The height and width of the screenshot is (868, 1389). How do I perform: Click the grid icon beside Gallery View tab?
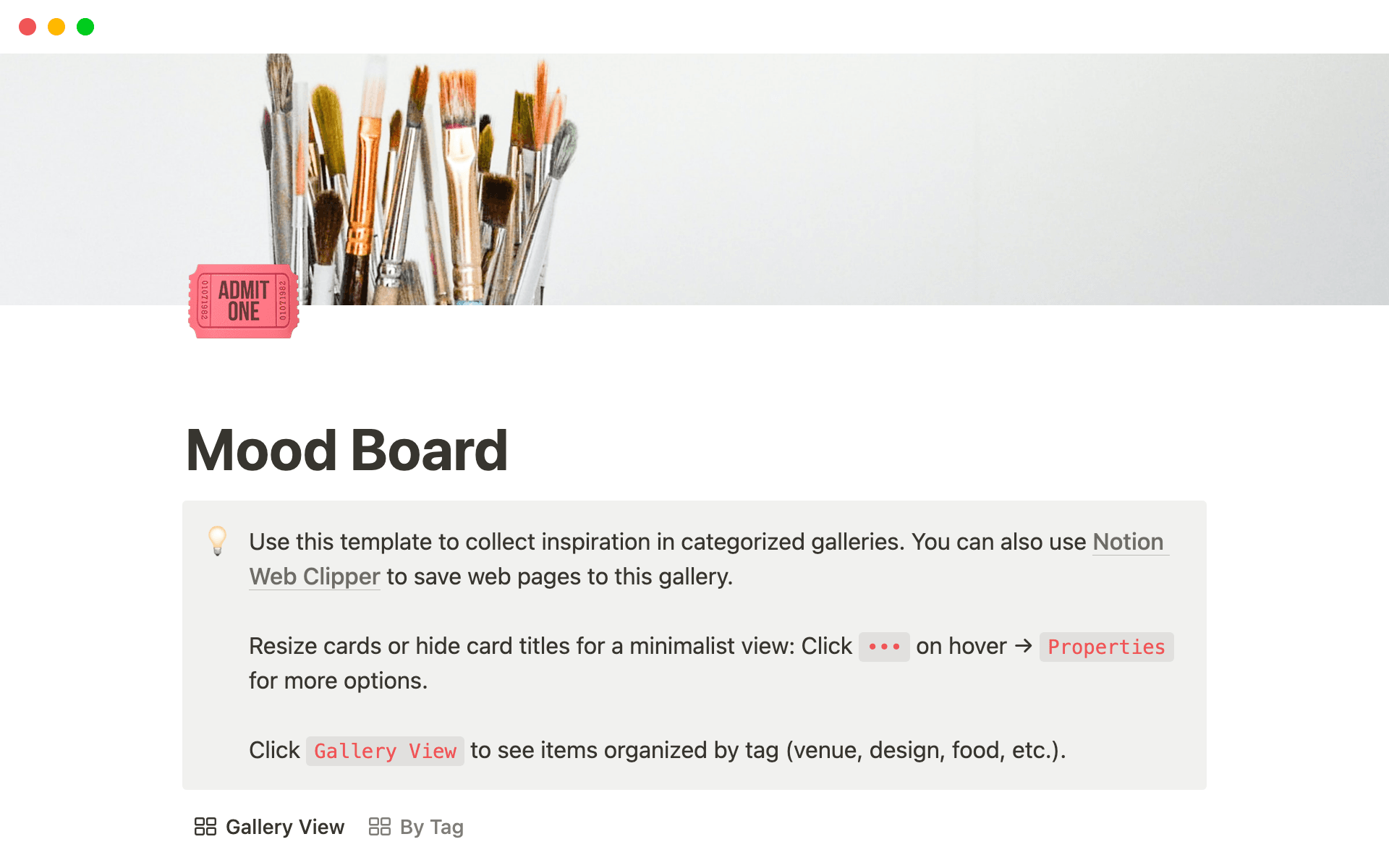click(x=205, y=827)
